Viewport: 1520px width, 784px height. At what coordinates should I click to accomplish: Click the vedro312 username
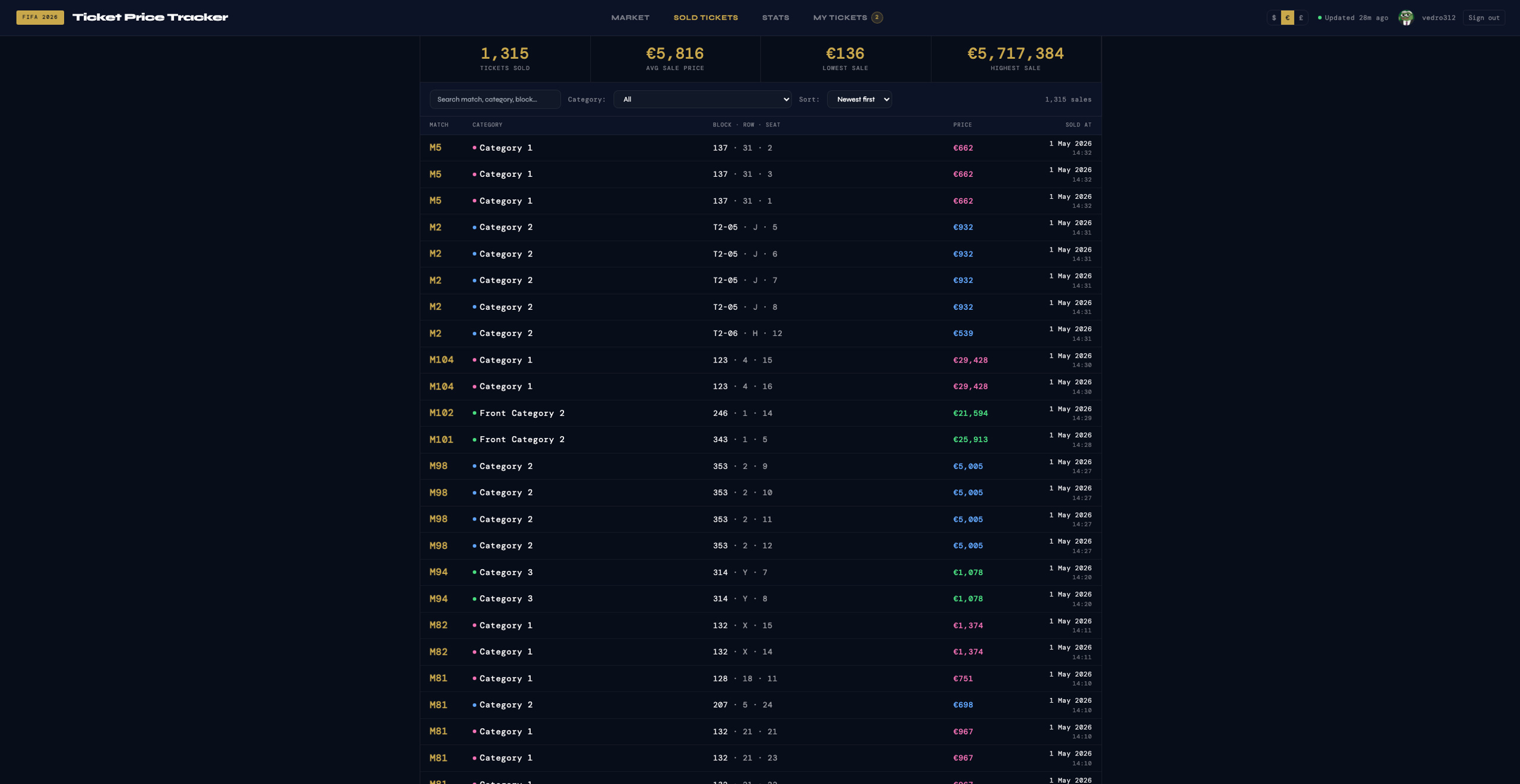pos(1438,18)
